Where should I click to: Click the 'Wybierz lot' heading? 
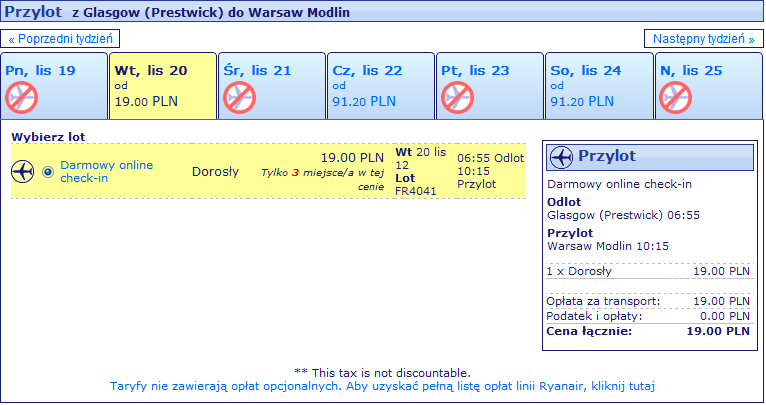(x=48, y=137)
